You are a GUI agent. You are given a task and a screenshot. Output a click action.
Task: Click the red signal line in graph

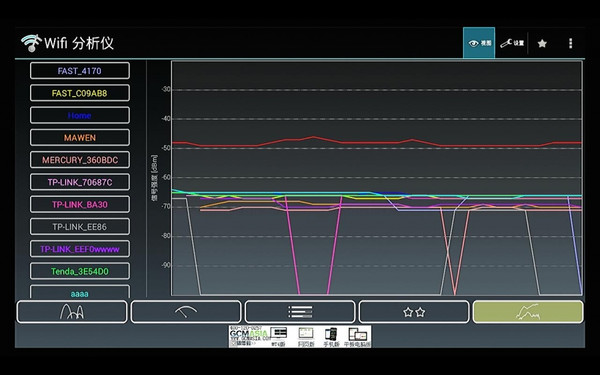[376, 143]
